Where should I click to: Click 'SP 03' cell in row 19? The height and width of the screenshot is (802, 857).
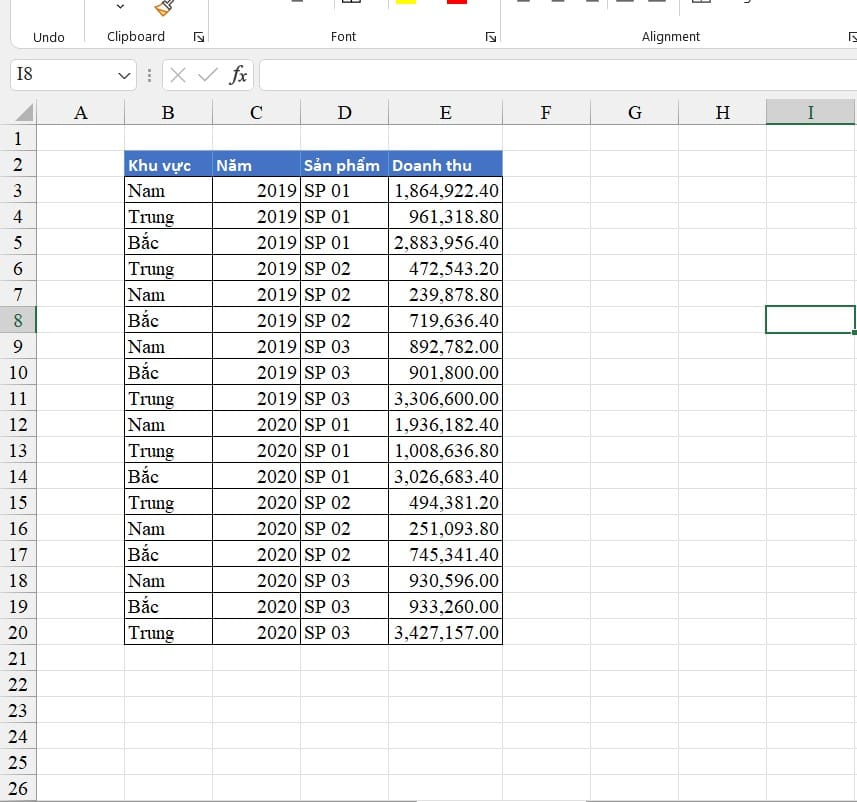pyautogui.click(x=344, y=606)
